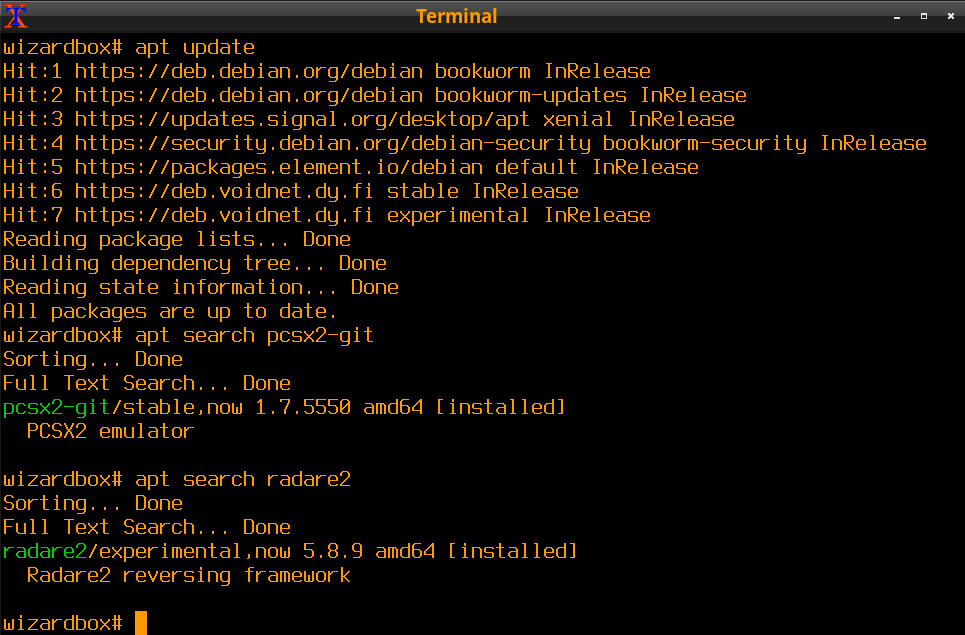Click the Terminal title bar text
Viewport: 965px width, 635px height.
coord(456,16)
